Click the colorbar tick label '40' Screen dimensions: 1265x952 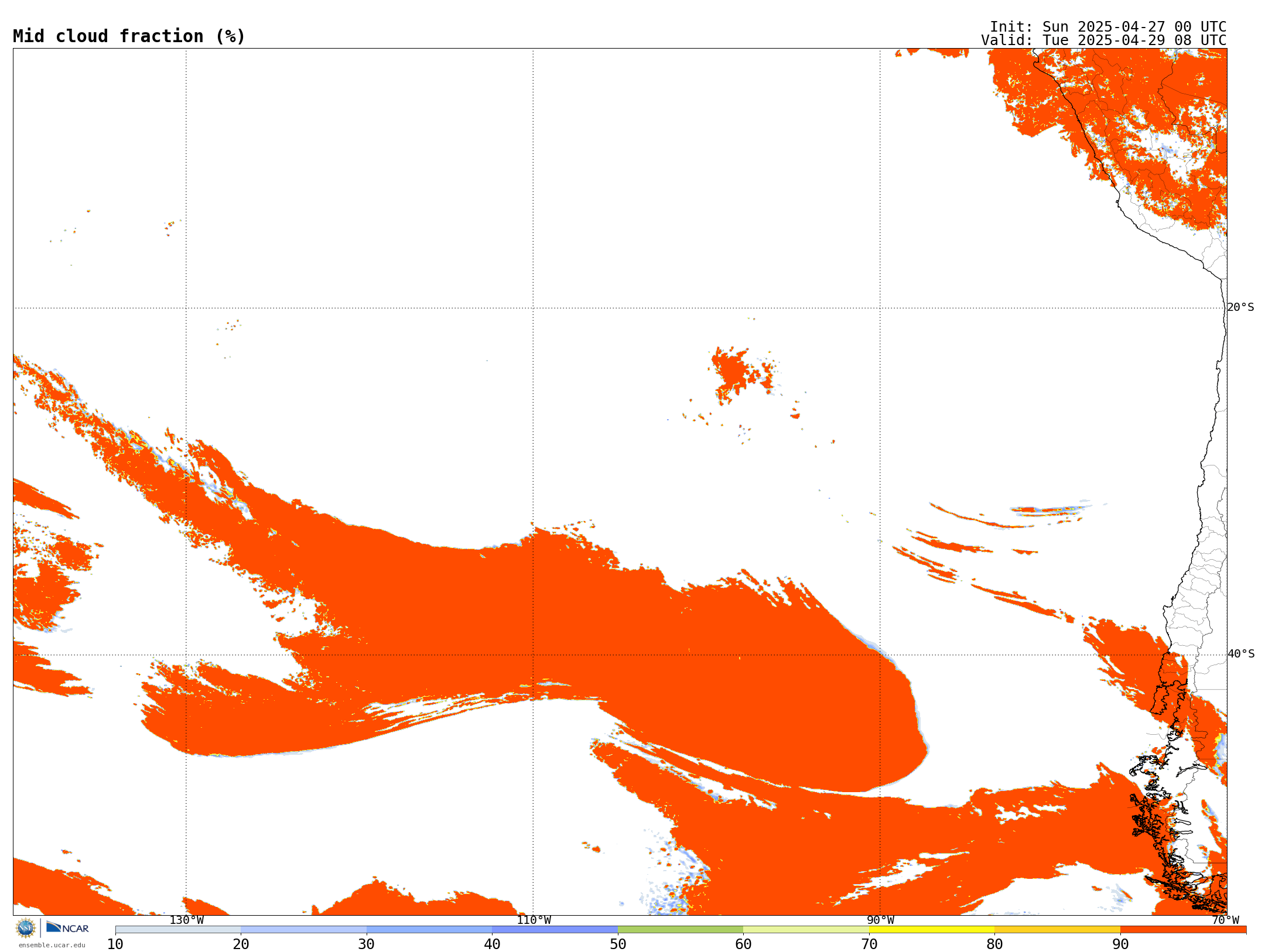492,944
